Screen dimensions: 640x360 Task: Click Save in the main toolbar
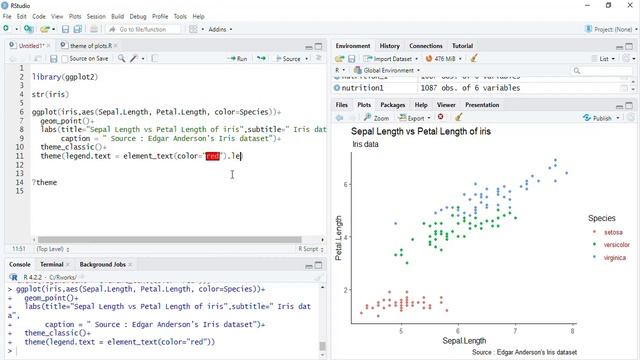tap(65, 29)
